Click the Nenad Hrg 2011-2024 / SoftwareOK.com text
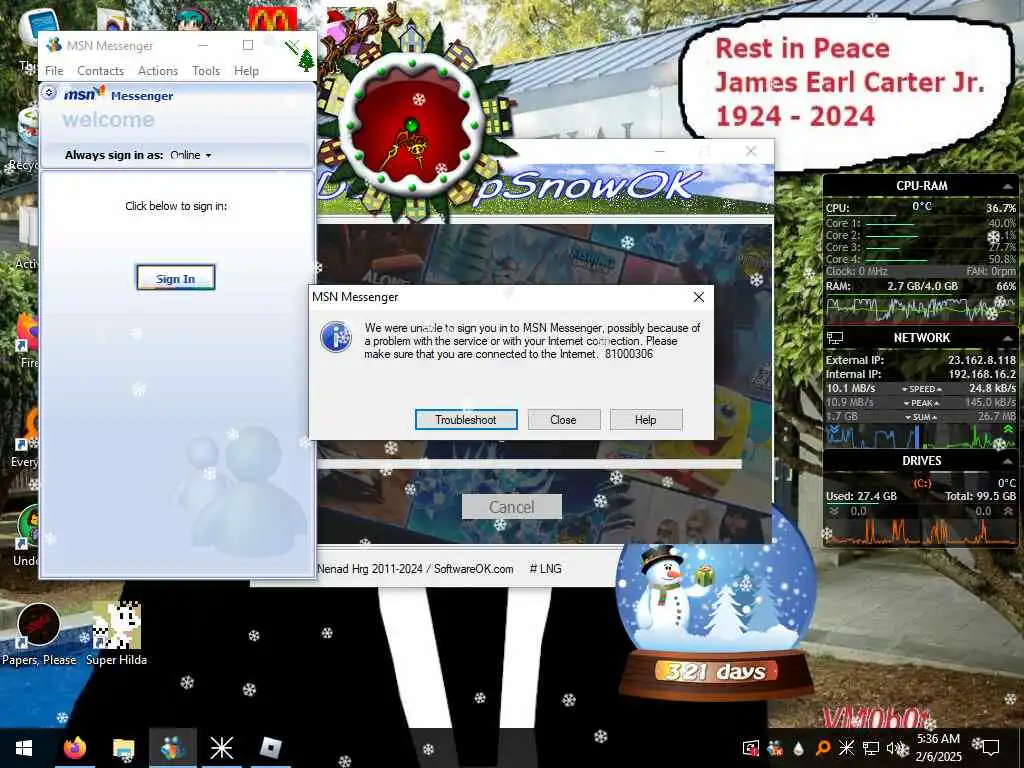The image size is (1024, 768). click(415, 569)
